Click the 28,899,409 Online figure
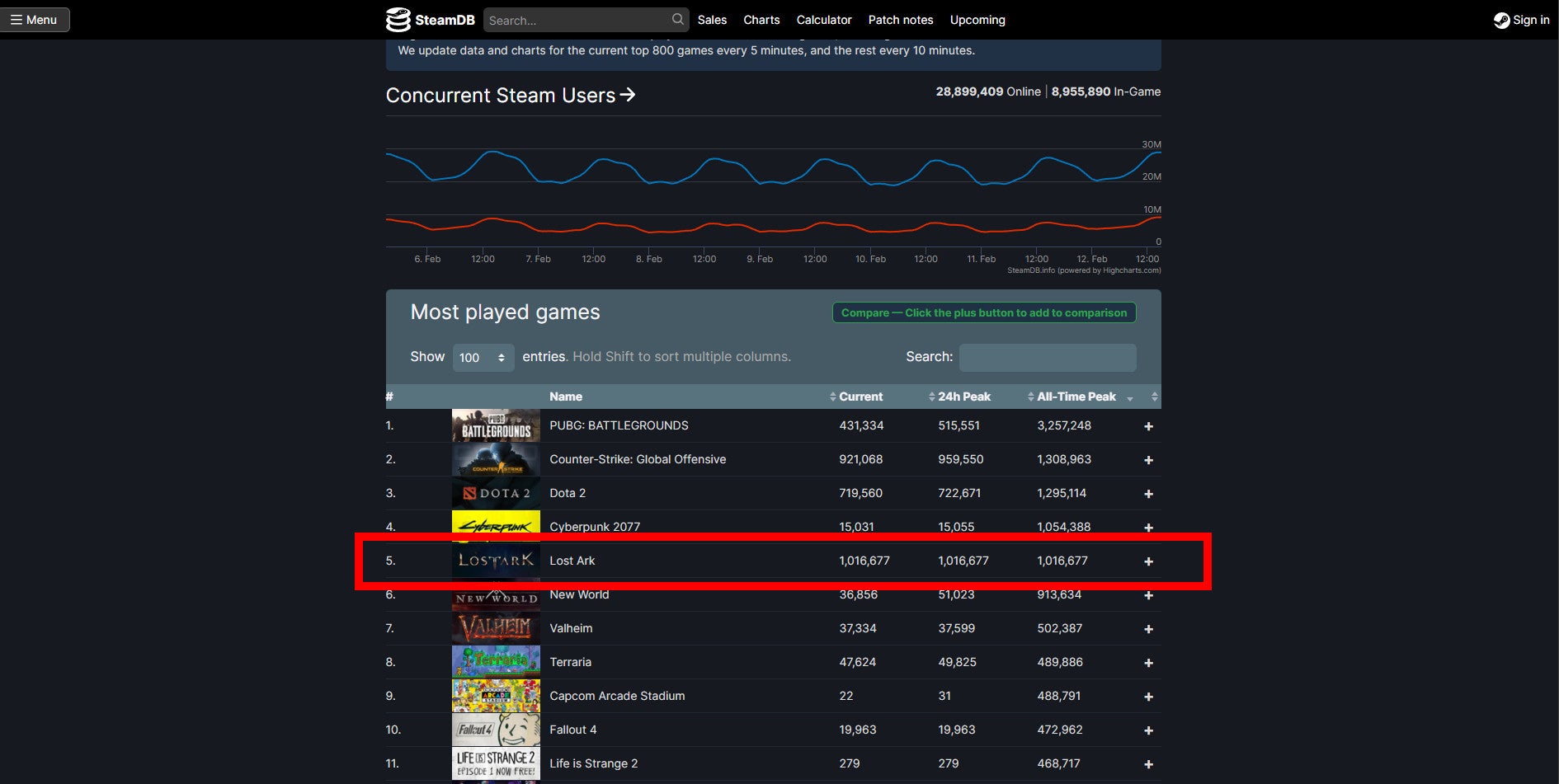The width and height of the screenshot is (1559, 784). (x=988, y=92)
